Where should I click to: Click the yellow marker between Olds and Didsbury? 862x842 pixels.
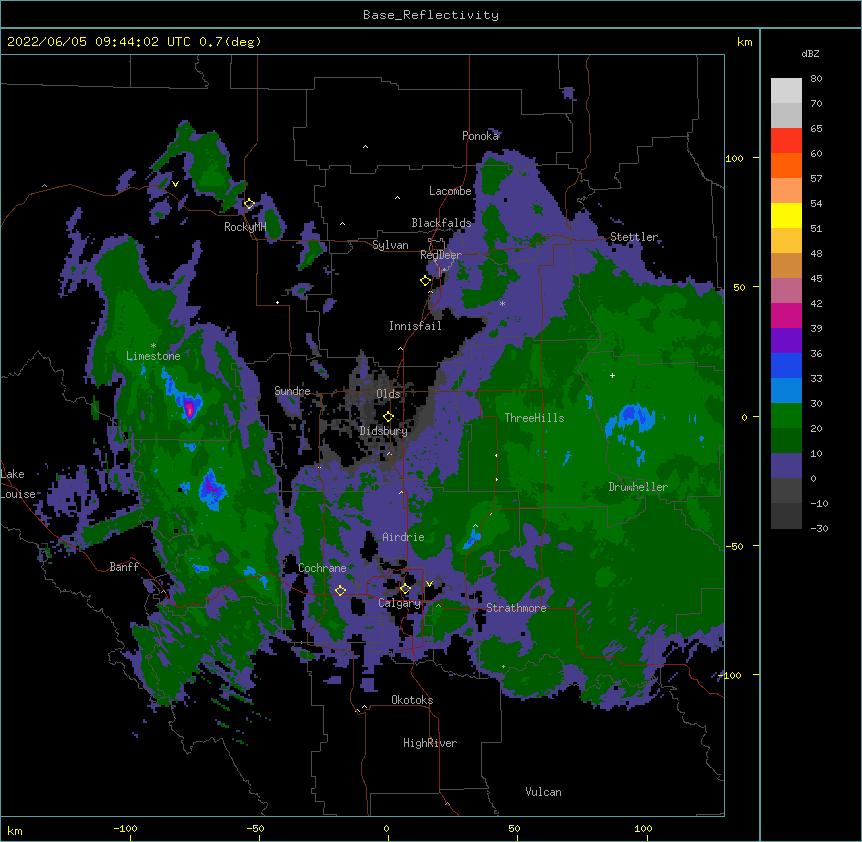(x=388, y=417)
